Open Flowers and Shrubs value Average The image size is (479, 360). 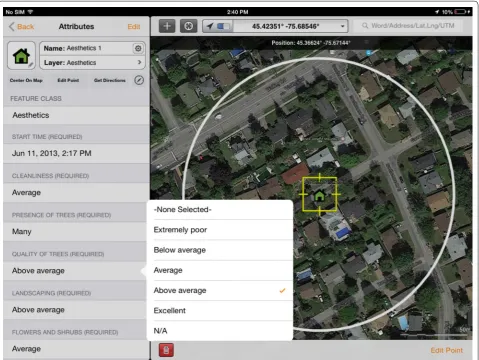click(x=76, y=349)
